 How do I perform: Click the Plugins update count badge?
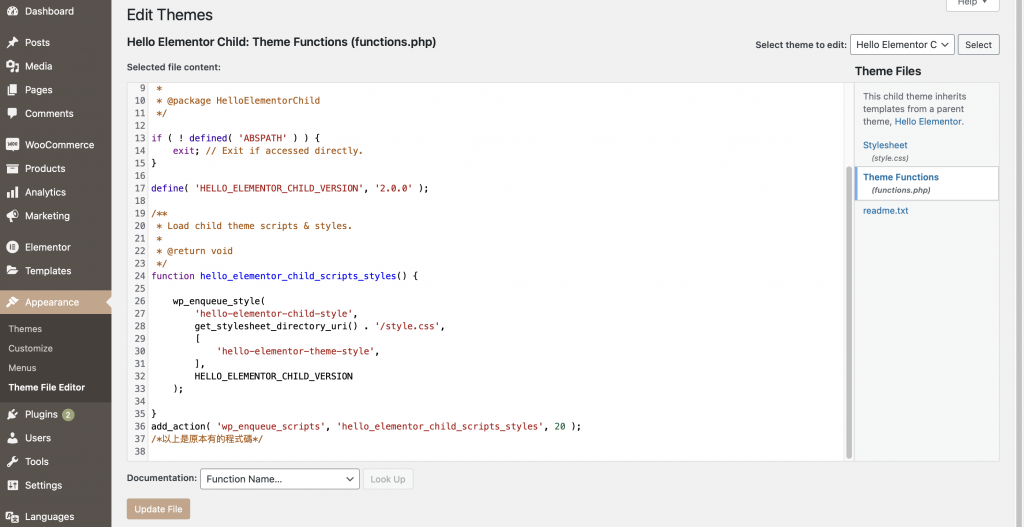[x=68, y=415]
